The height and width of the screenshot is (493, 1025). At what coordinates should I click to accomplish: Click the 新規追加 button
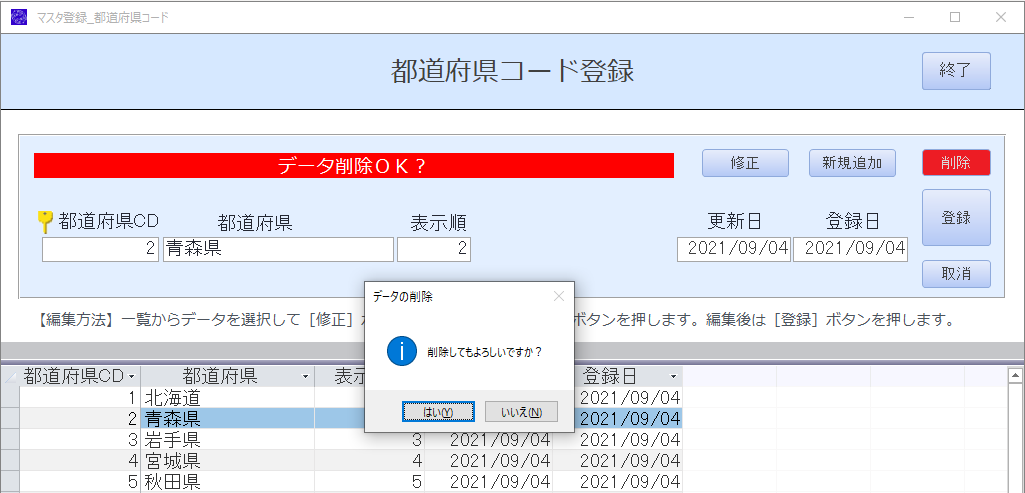tap(852, 163)
